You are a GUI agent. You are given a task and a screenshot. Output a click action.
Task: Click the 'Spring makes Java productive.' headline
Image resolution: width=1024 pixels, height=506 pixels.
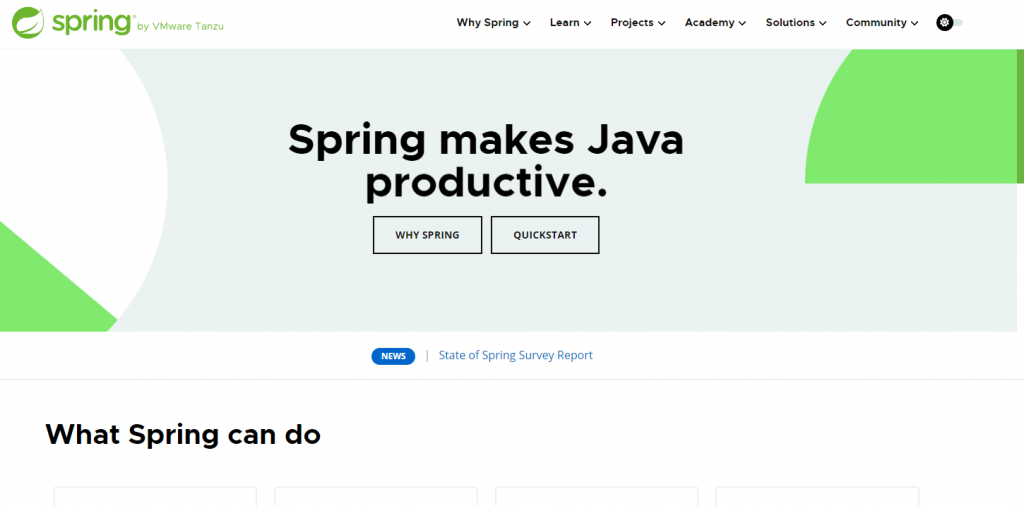pyautogui.click(x=486, y=161)
